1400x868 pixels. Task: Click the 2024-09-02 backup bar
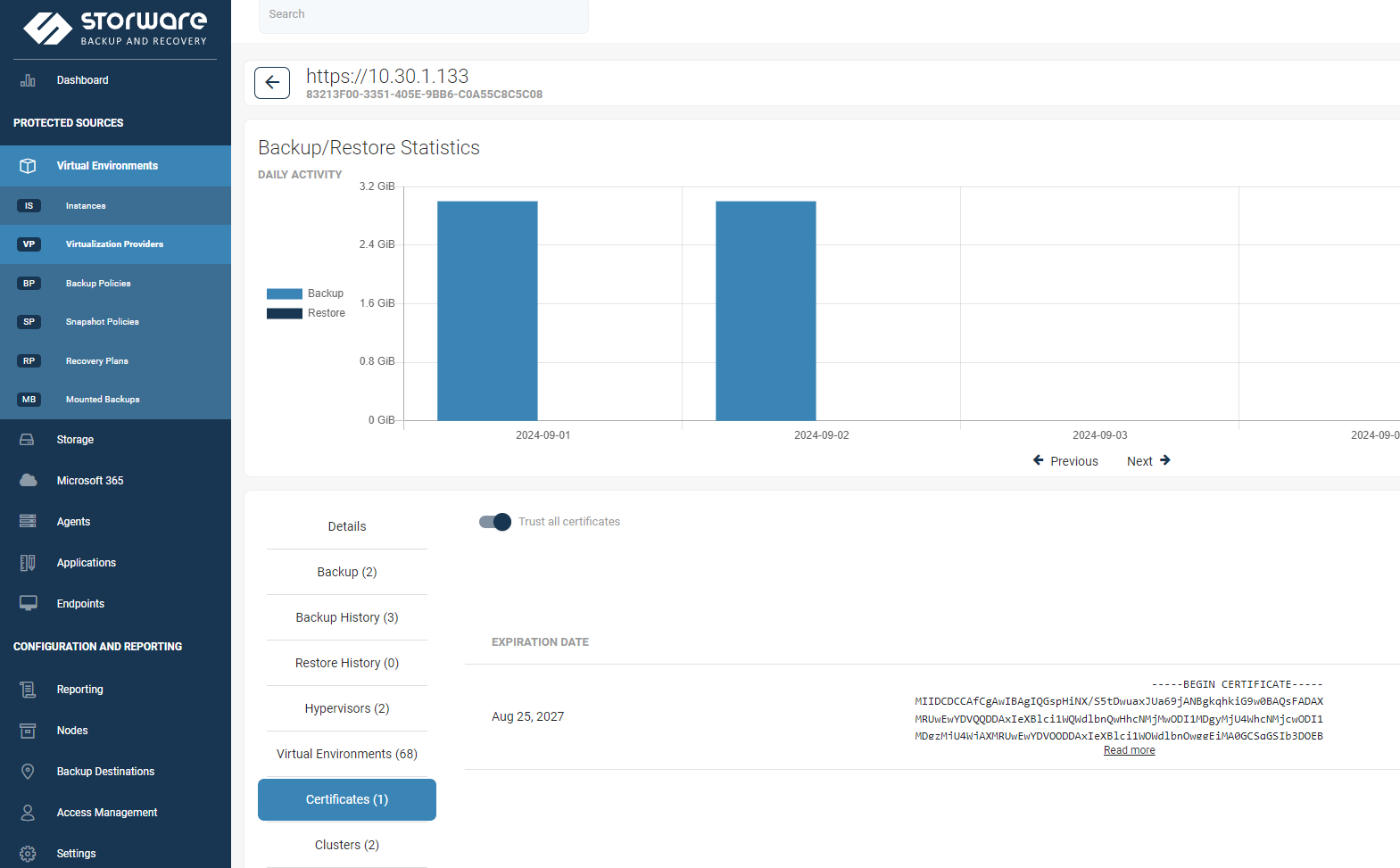[x=766, y=310]
